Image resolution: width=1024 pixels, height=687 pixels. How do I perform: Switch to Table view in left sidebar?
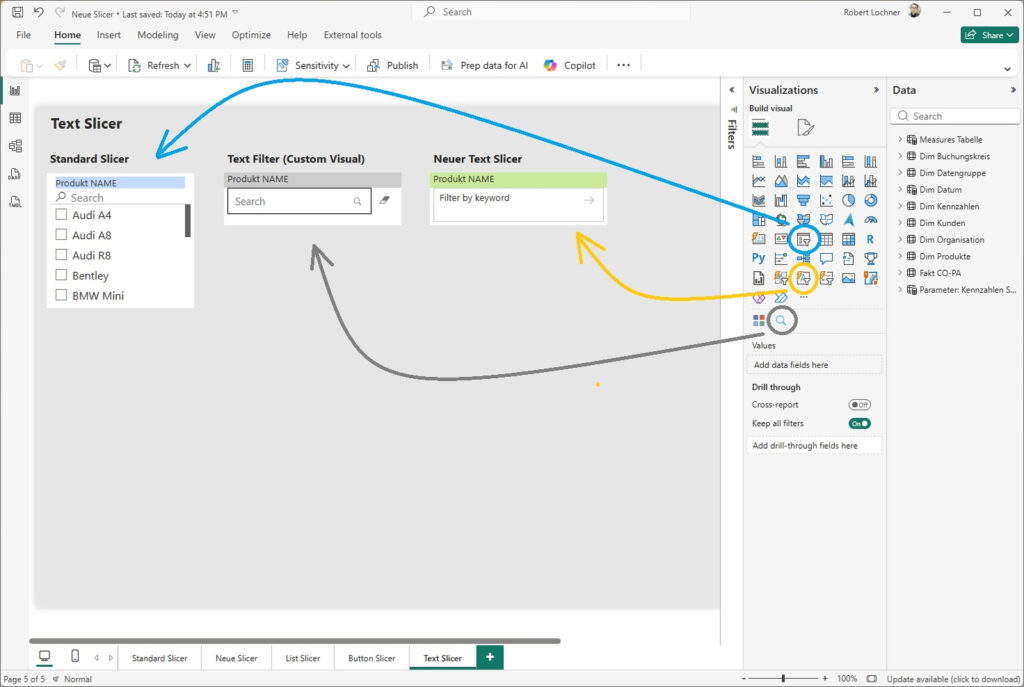[x=15, y=118]
